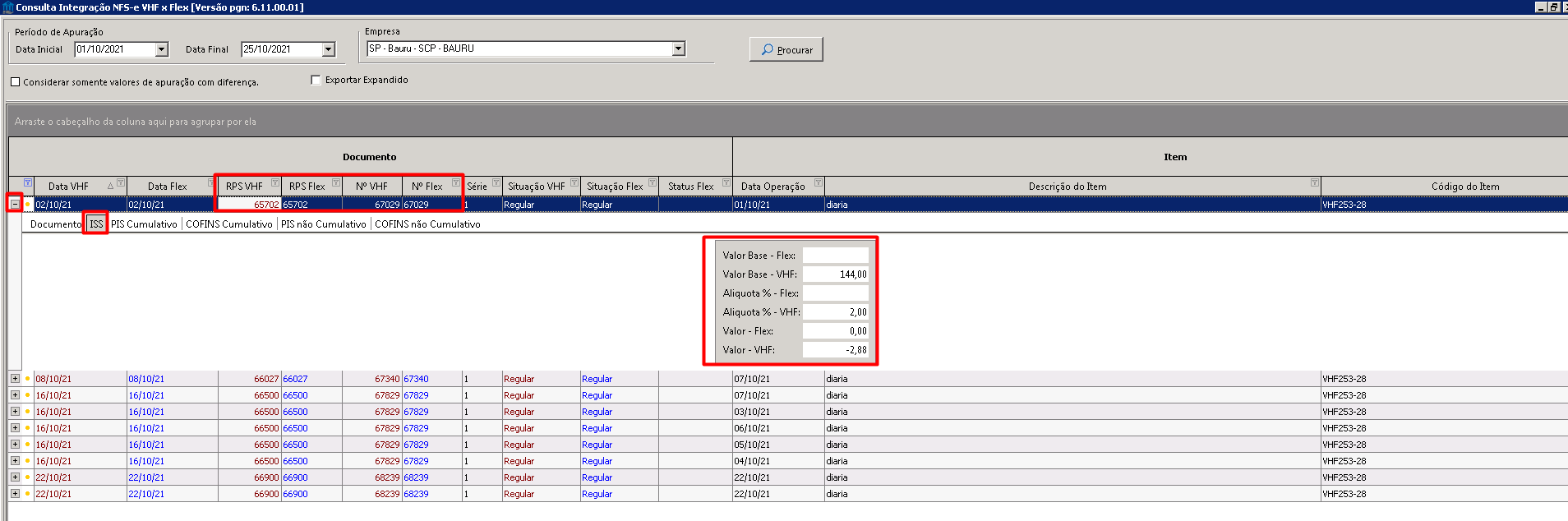Switch to COFINS não Cumulativo tab
1568x521 pixels.
(427, 224)
